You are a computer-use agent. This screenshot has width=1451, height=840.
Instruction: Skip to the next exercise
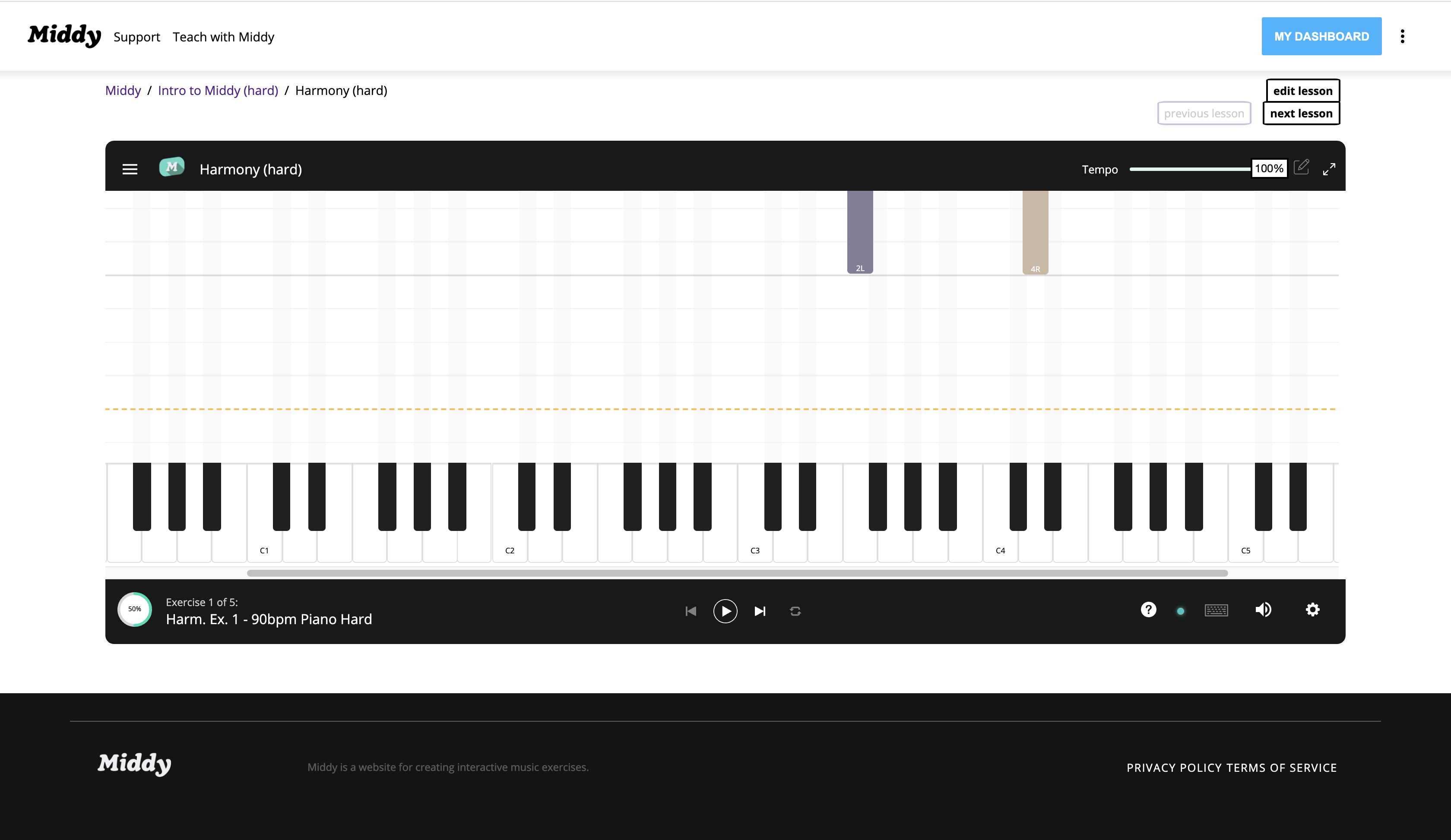click(x=760, y=611)
